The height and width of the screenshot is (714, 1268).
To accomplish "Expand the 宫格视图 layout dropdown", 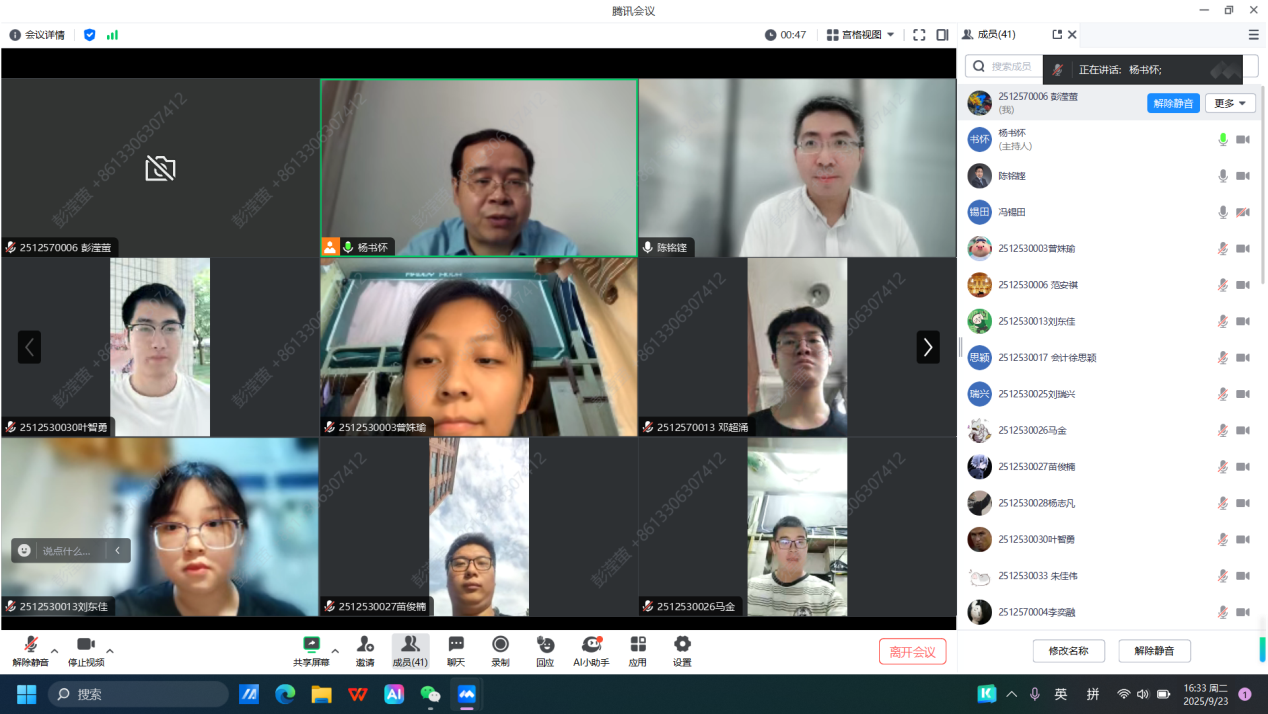I will pyautogui.click(x=861, y=35).
